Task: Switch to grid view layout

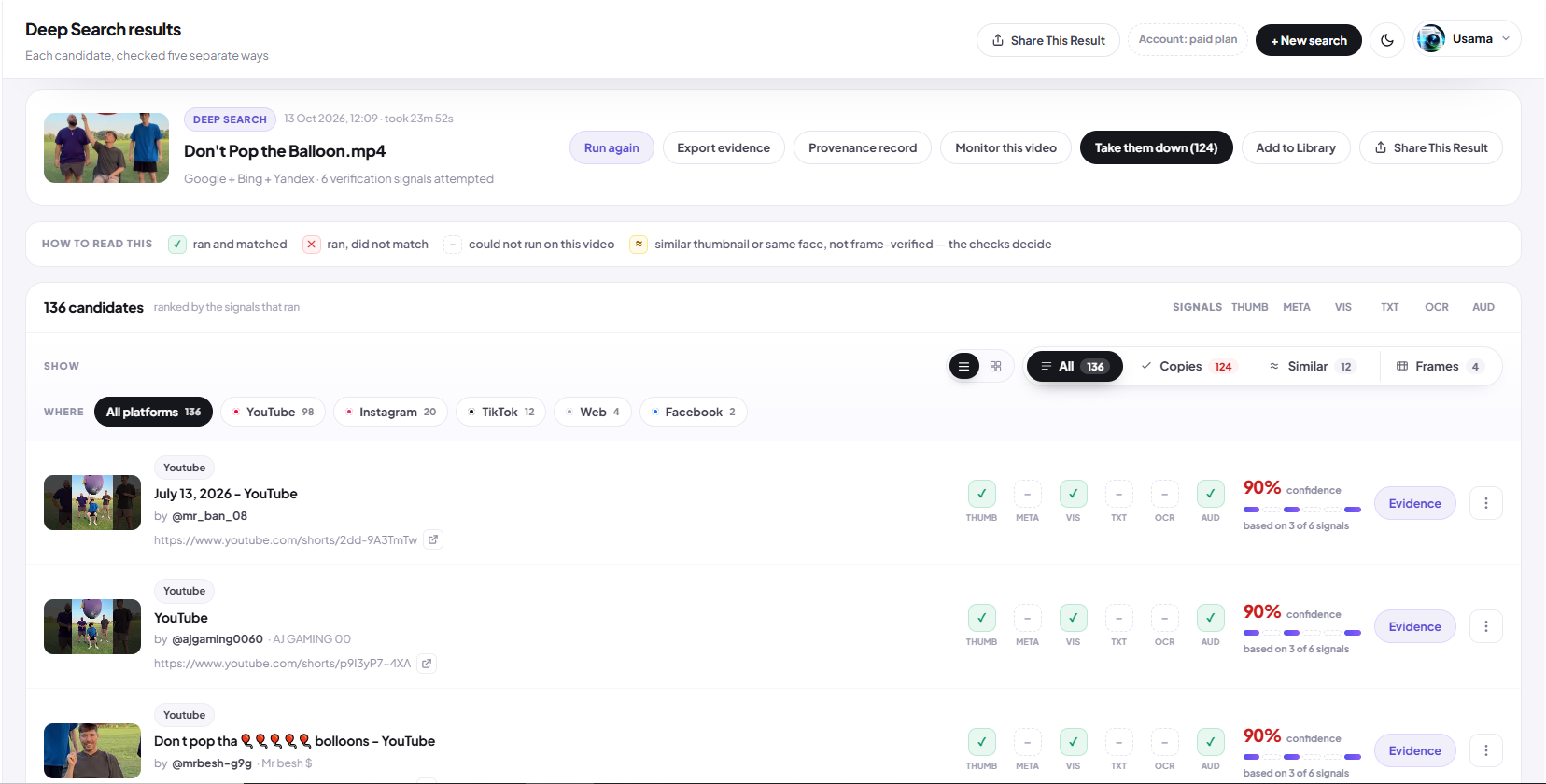Action: 996,367
